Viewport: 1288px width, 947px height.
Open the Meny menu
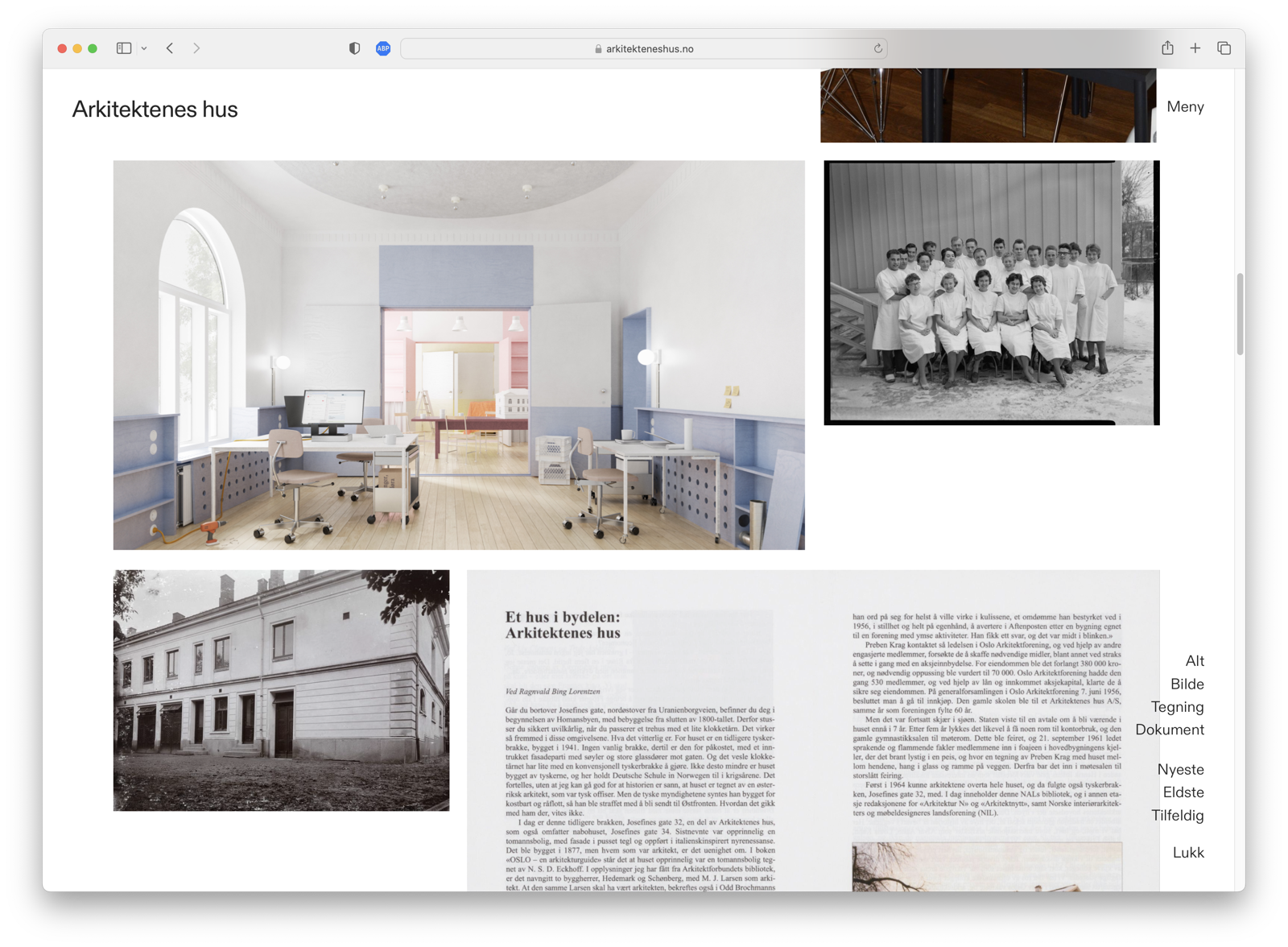click(1185, 106)
